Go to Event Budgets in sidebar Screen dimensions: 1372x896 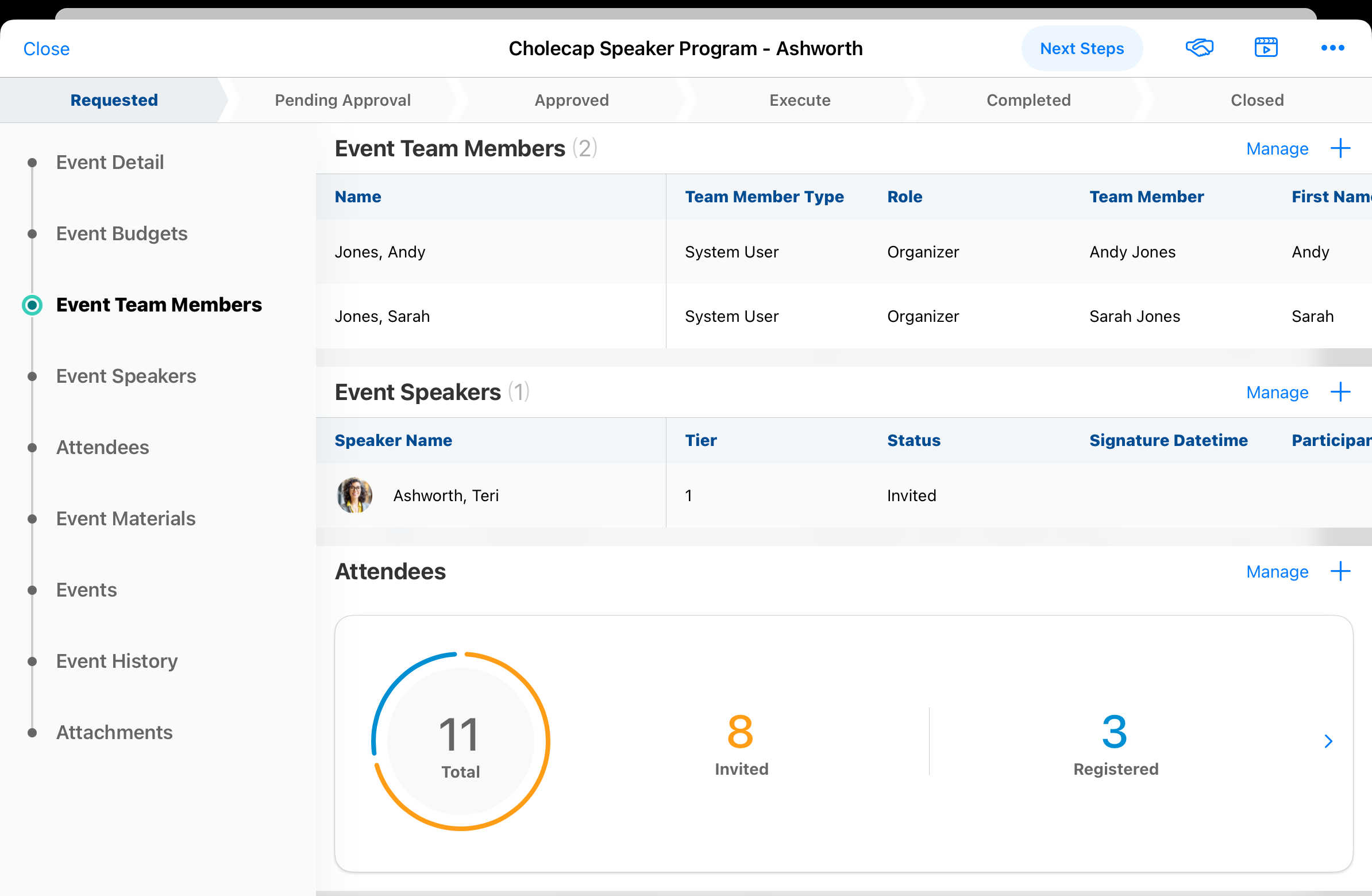pos(122,233)
